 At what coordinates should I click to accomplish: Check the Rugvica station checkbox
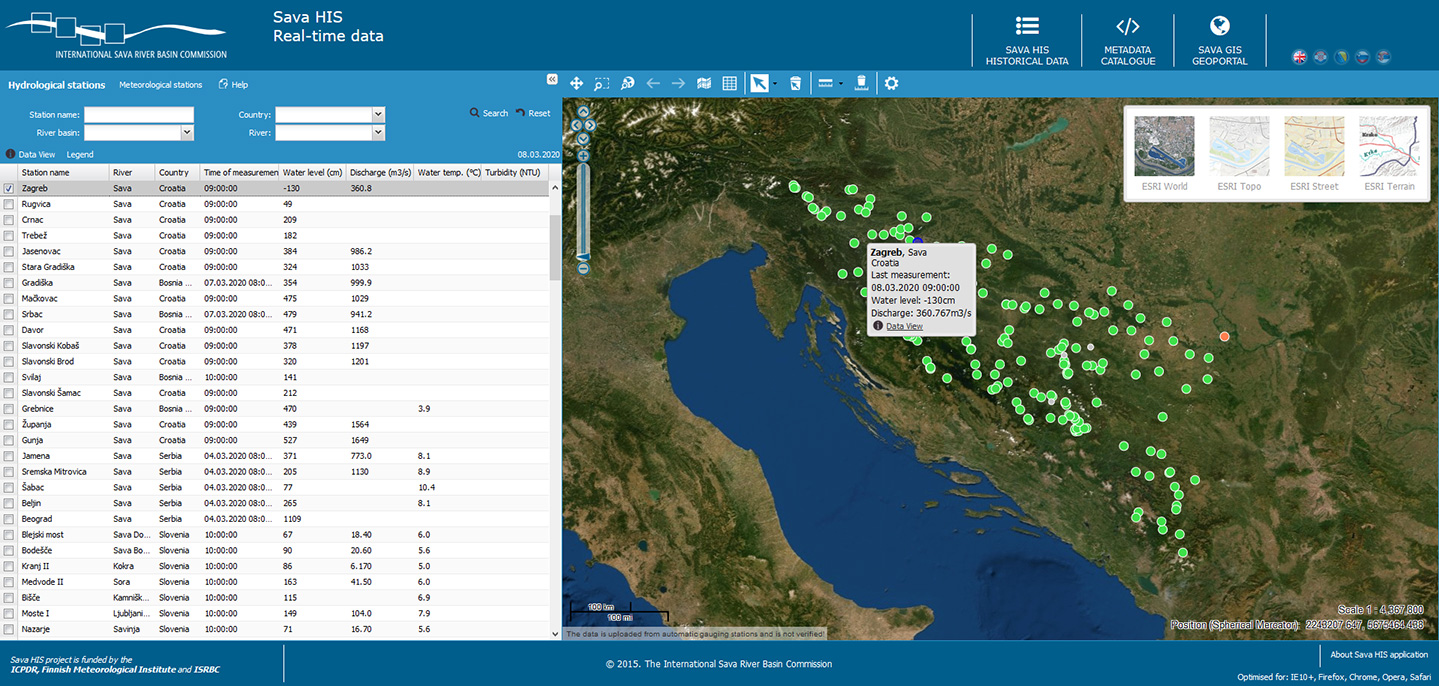point(9,204)
